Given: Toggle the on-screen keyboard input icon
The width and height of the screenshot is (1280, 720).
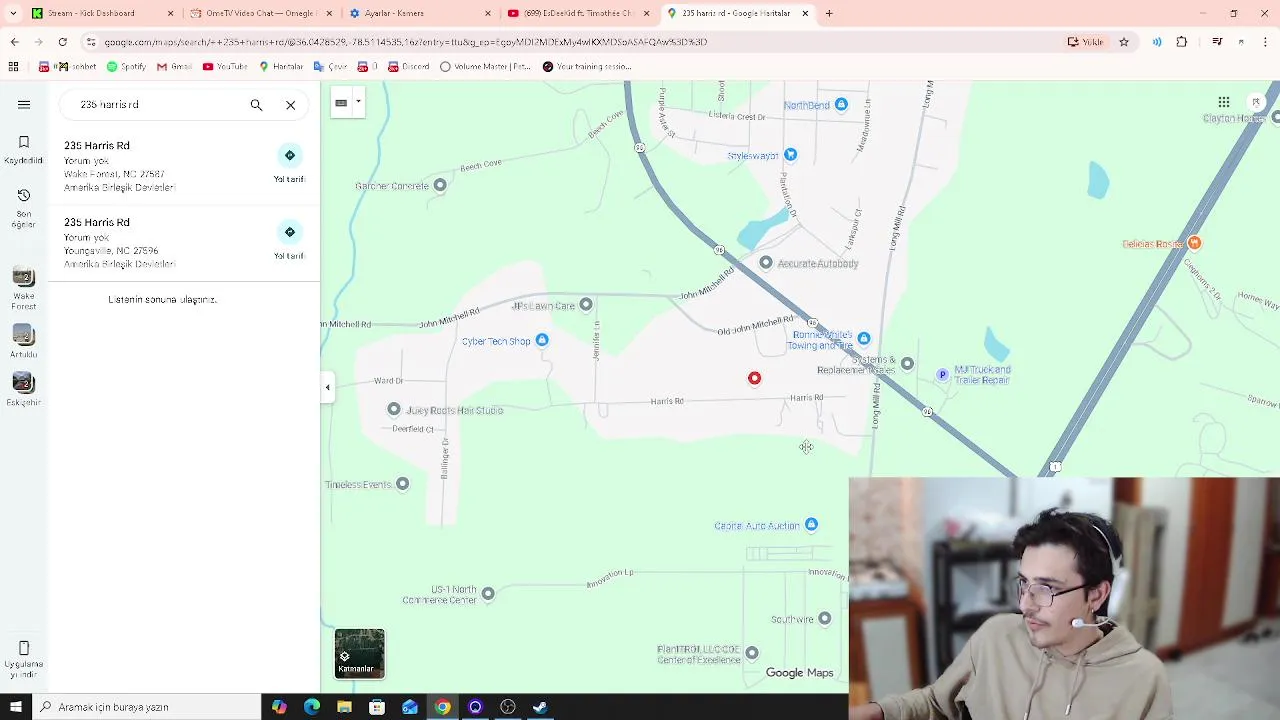Looking at the screenshot, I should click(x=341, y=102).
